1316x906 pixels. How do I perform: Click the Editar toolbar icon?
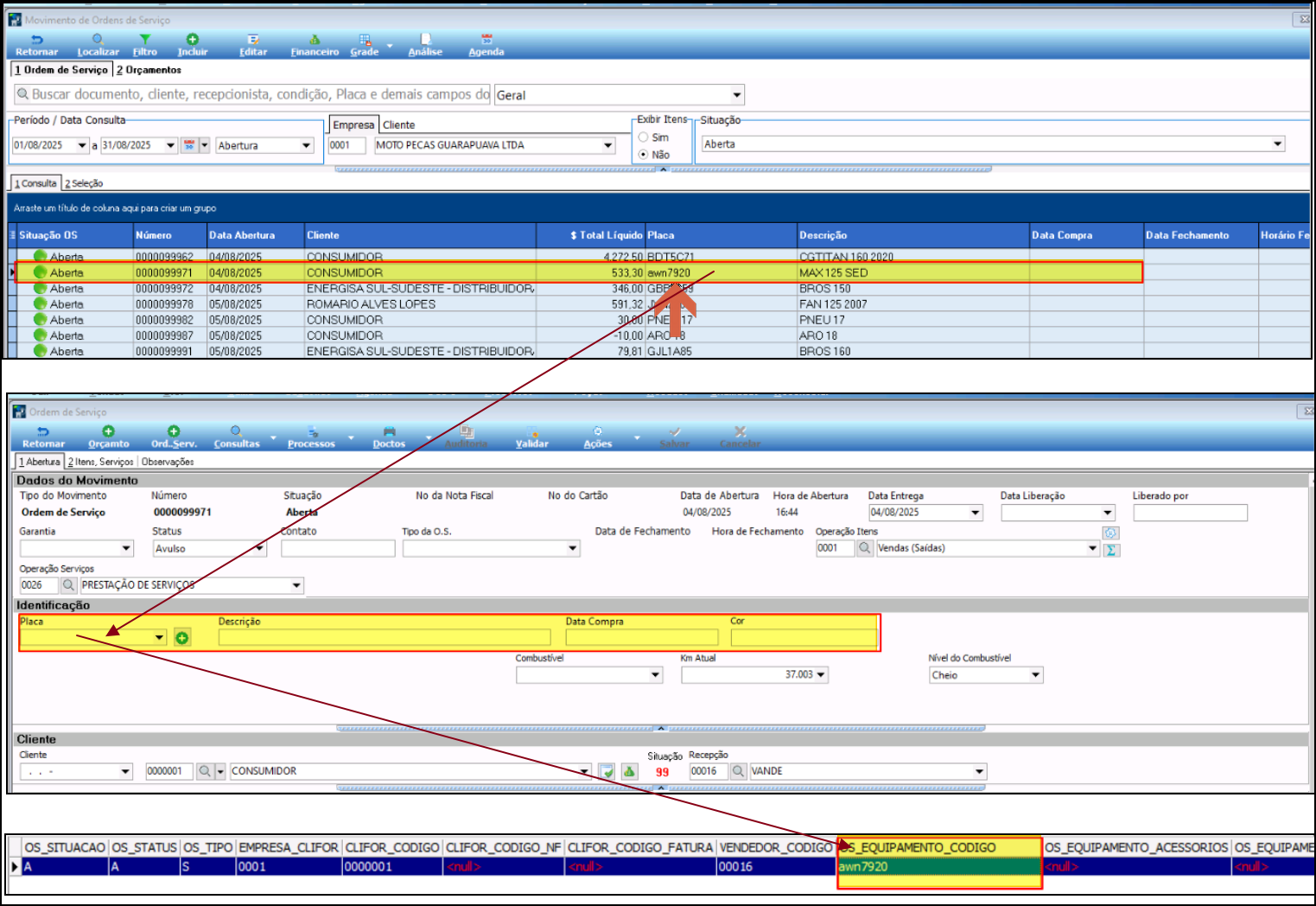click(253, 40)
